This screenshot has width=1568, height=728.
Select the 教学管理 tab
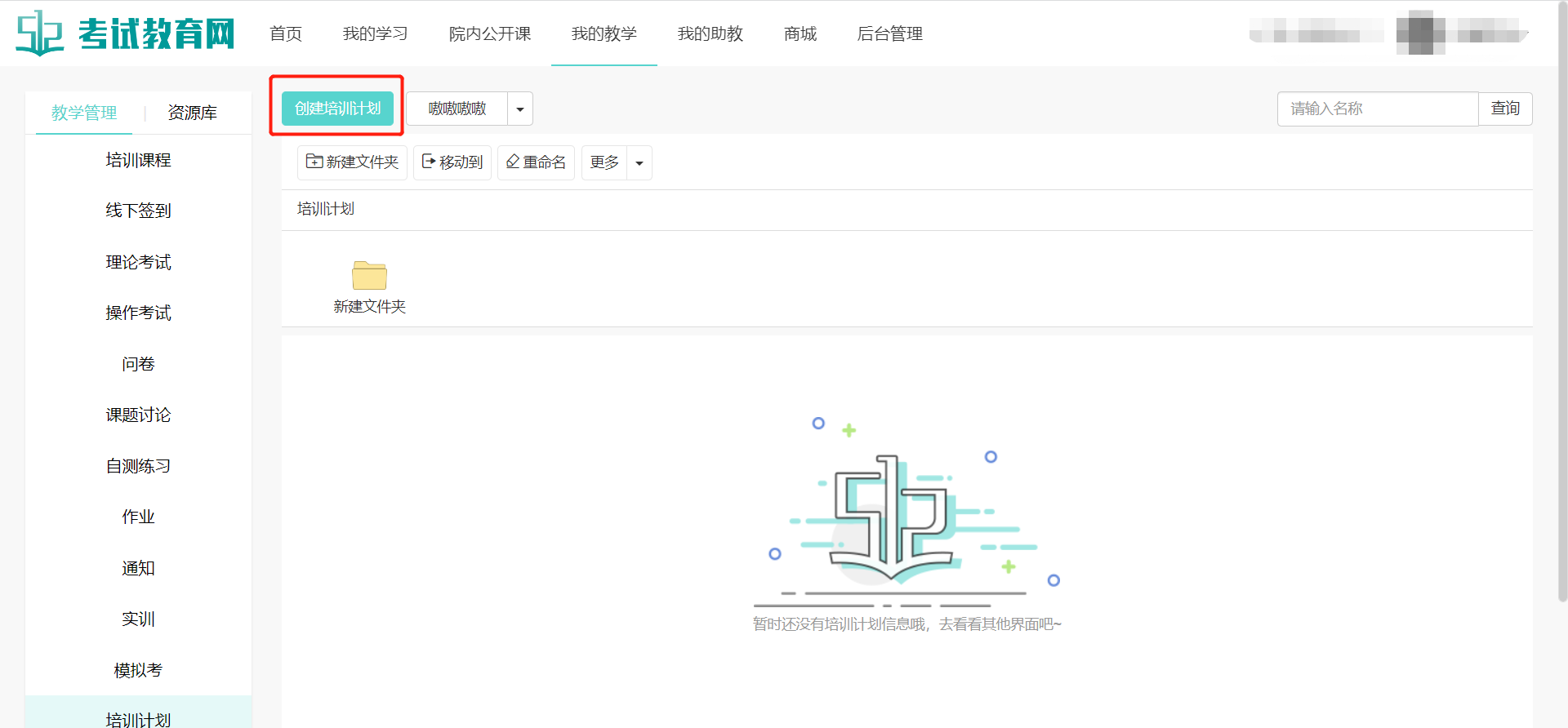coord(84,113)
